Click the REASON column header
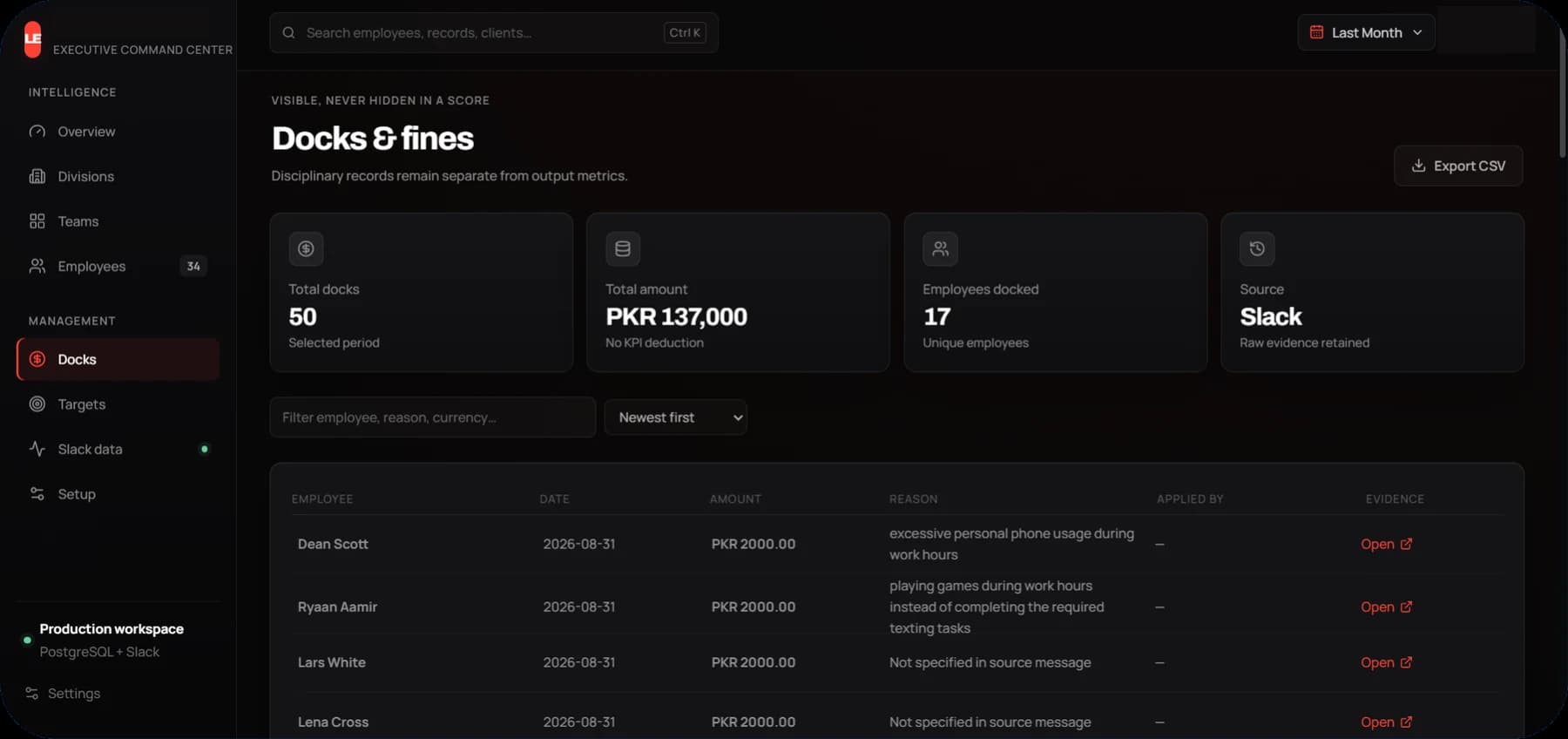This screenshot has height=739, width=1568. pos(914,499)
